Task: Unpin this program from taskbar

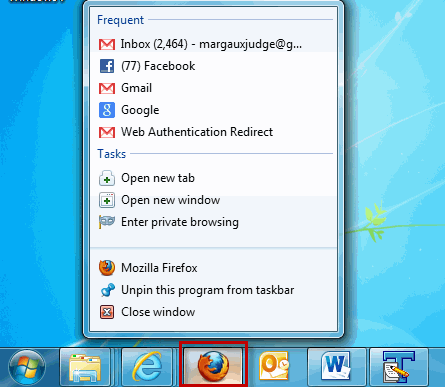Action: [x=213, y=290]
